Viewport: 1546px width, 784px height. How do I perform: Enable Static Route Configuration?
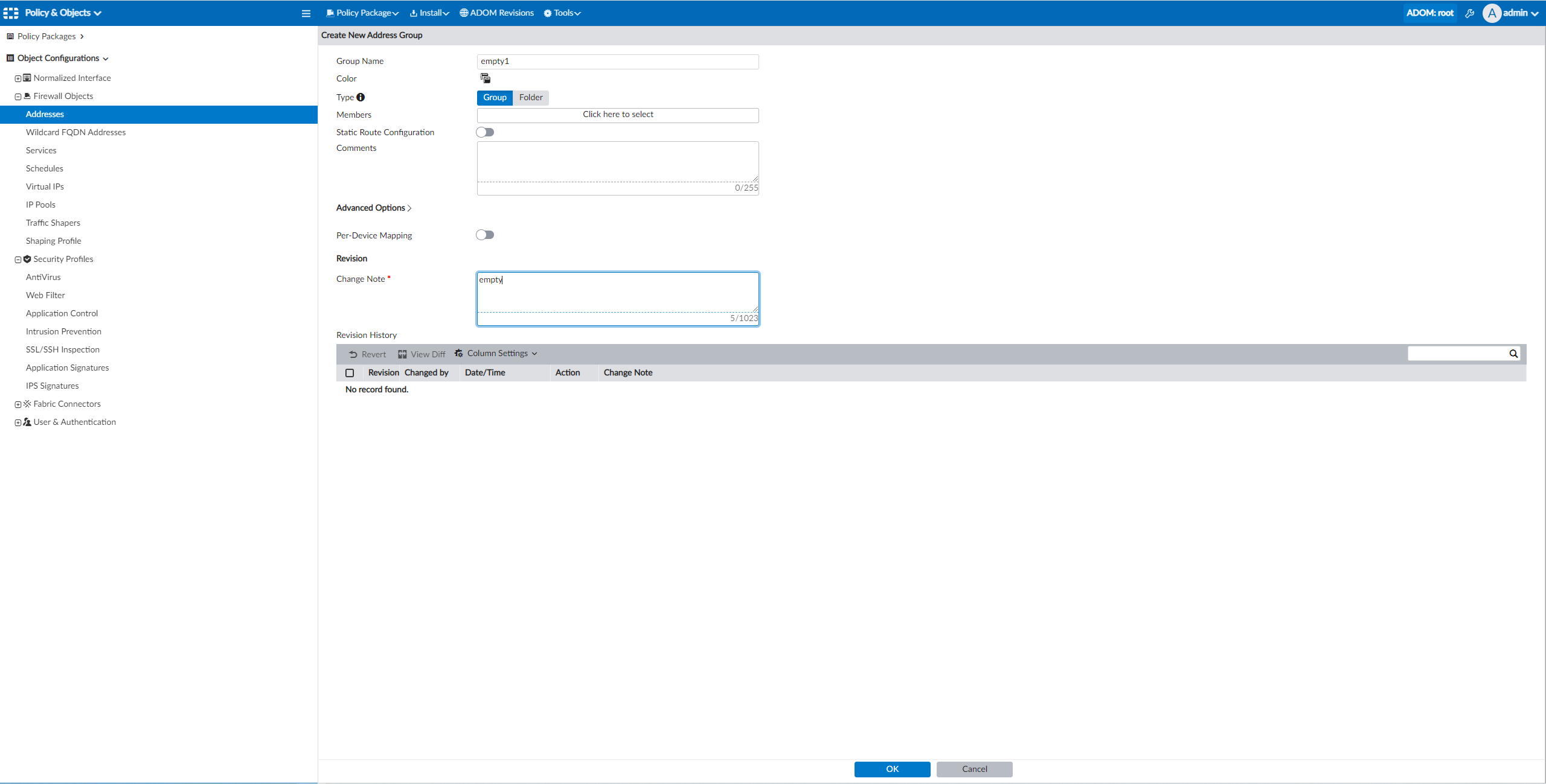click(x=484, y=132)
